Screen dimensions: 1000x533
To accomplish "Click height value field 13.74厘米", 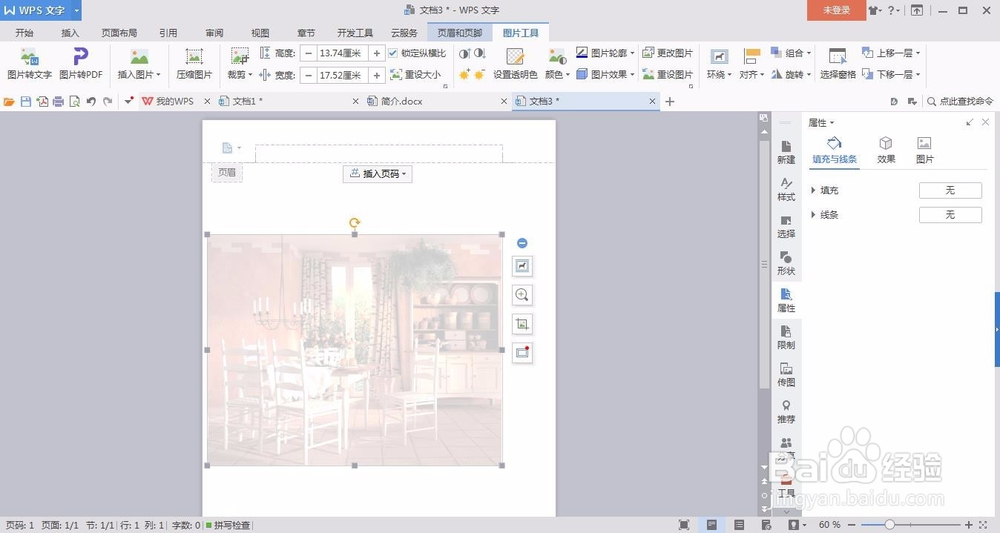I will (x=342, y=54).
